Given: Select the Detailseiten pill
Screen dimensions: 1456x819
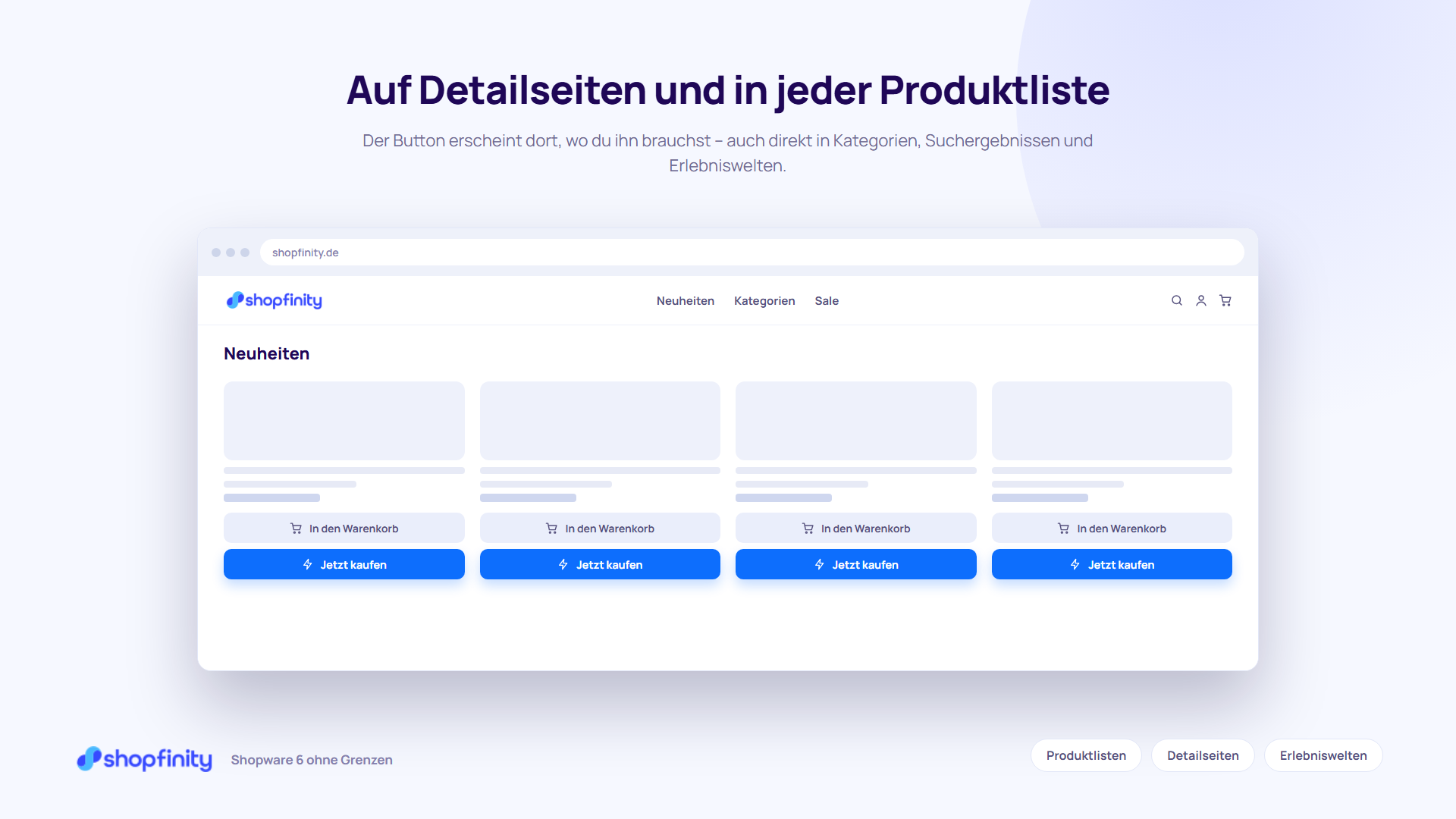Looking at the screenshot, I should point(1203,755).
